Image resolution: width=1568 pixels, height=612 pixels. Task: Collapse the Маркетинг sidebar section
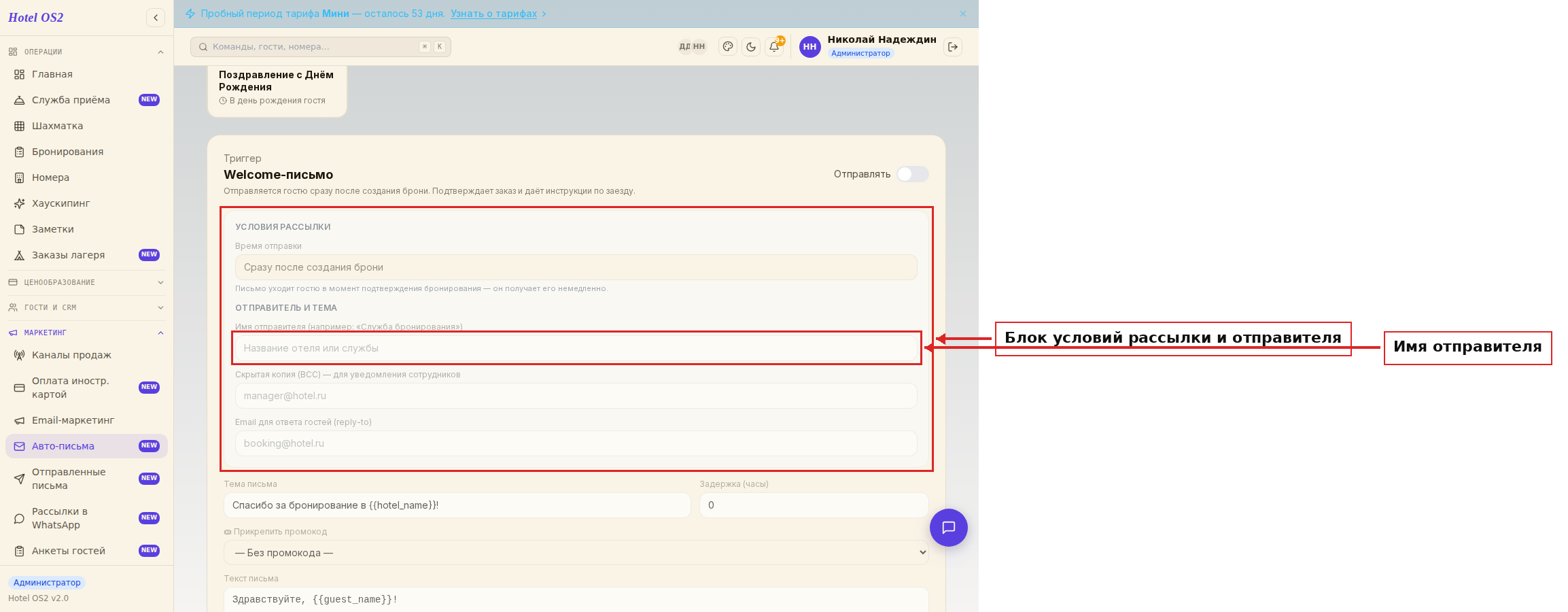coord(86,333)
